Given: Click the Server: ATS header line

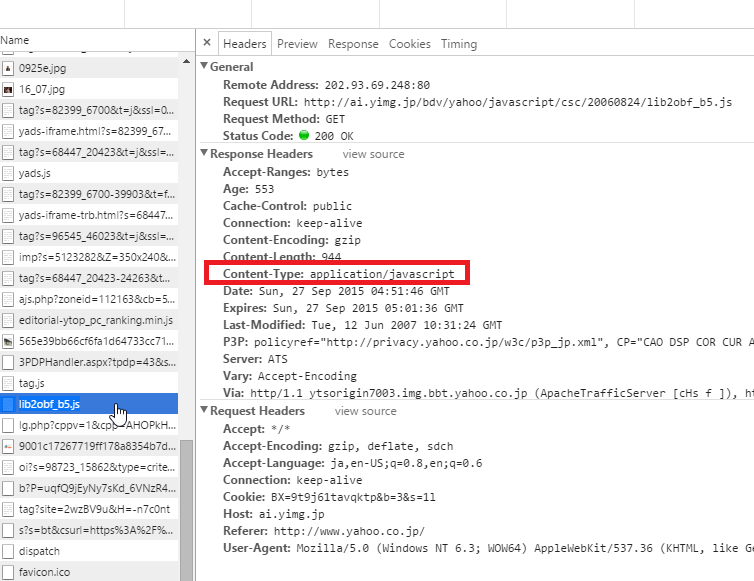Looking at the screenshot, I should [x=255, y=359].
